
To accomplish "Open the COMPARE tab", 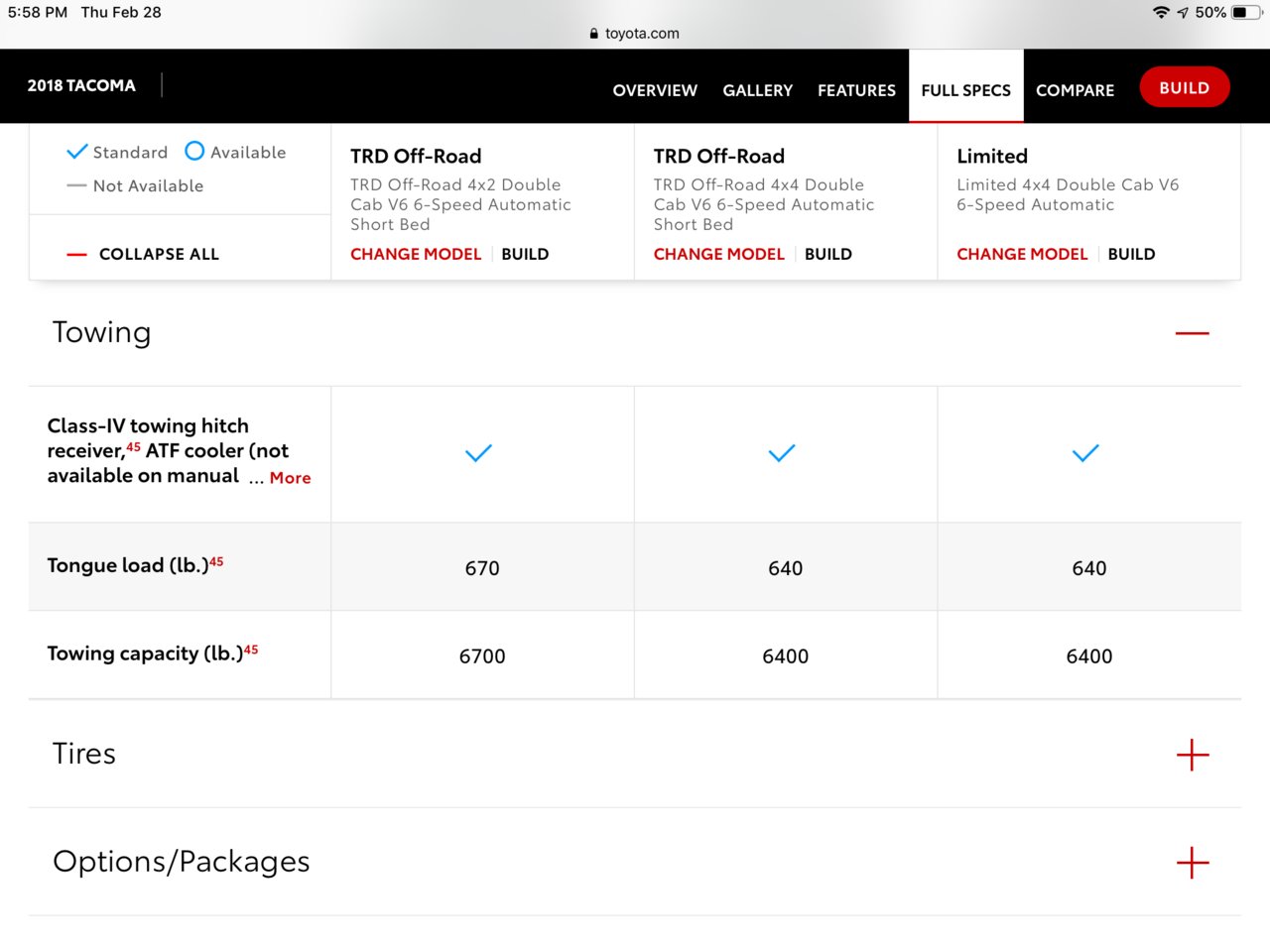I will 1075,90.
